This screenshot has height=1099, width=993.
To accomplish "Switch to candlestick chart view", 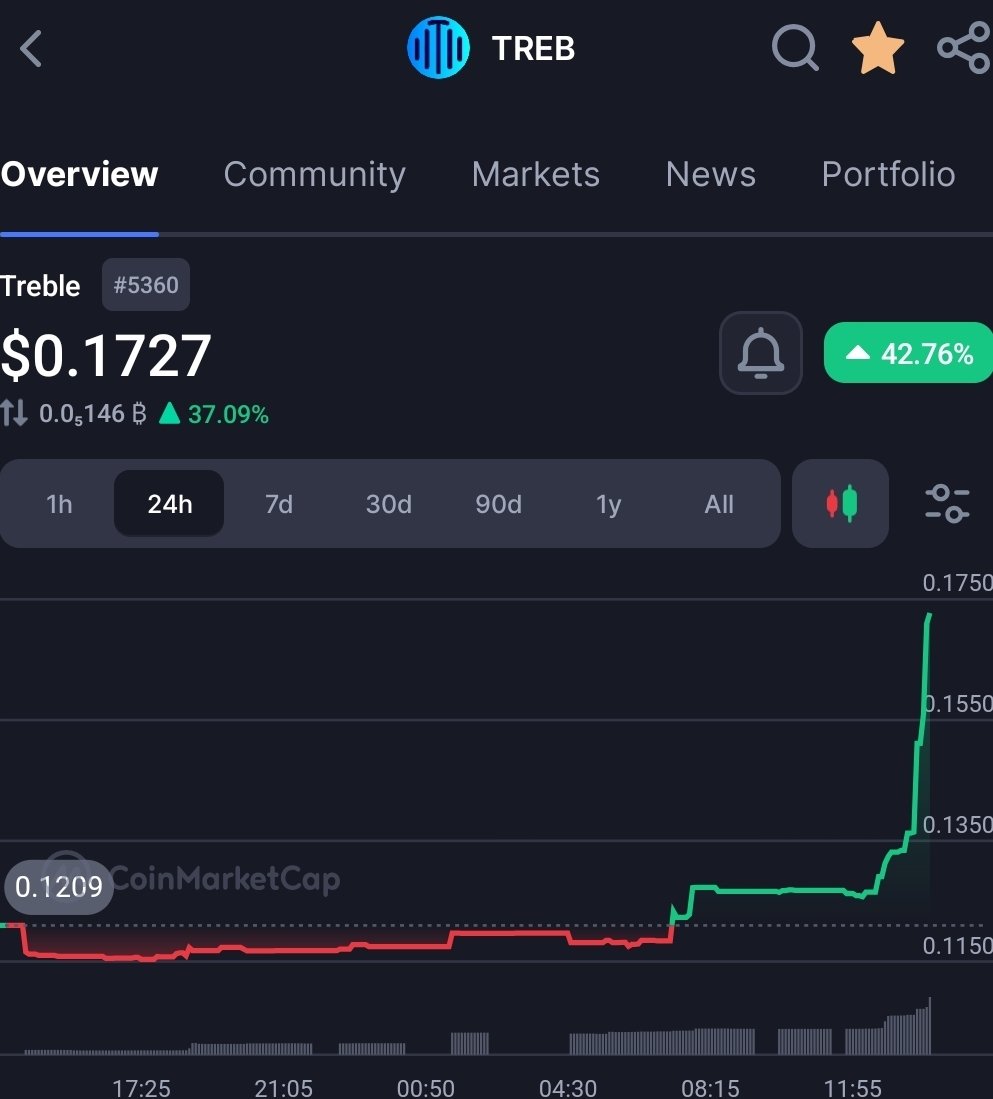I will pos(840,503).
